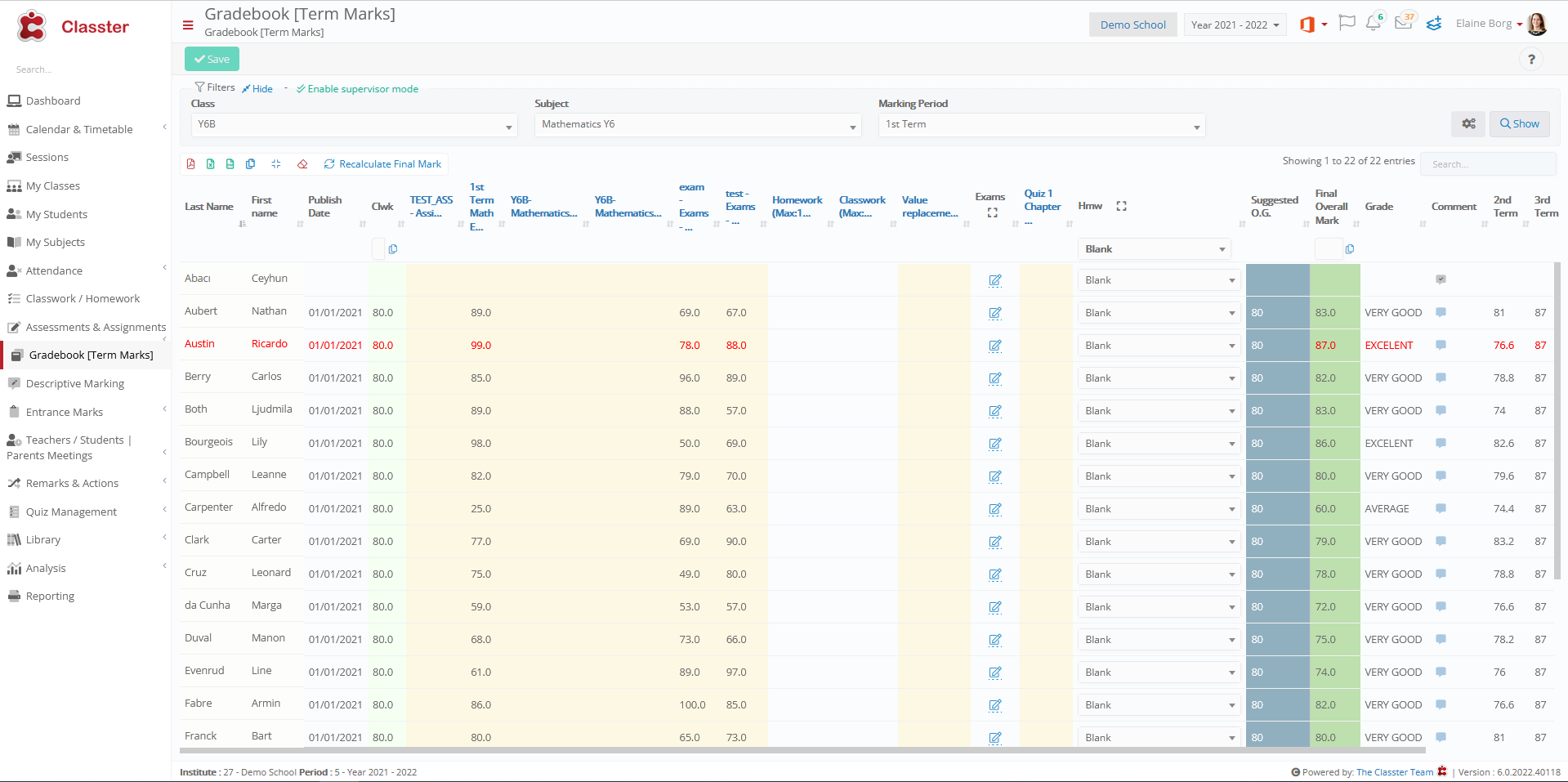Change the Subject dropdown from Mathematics Y6
The image size is (1568, 782).
[697, 124]
